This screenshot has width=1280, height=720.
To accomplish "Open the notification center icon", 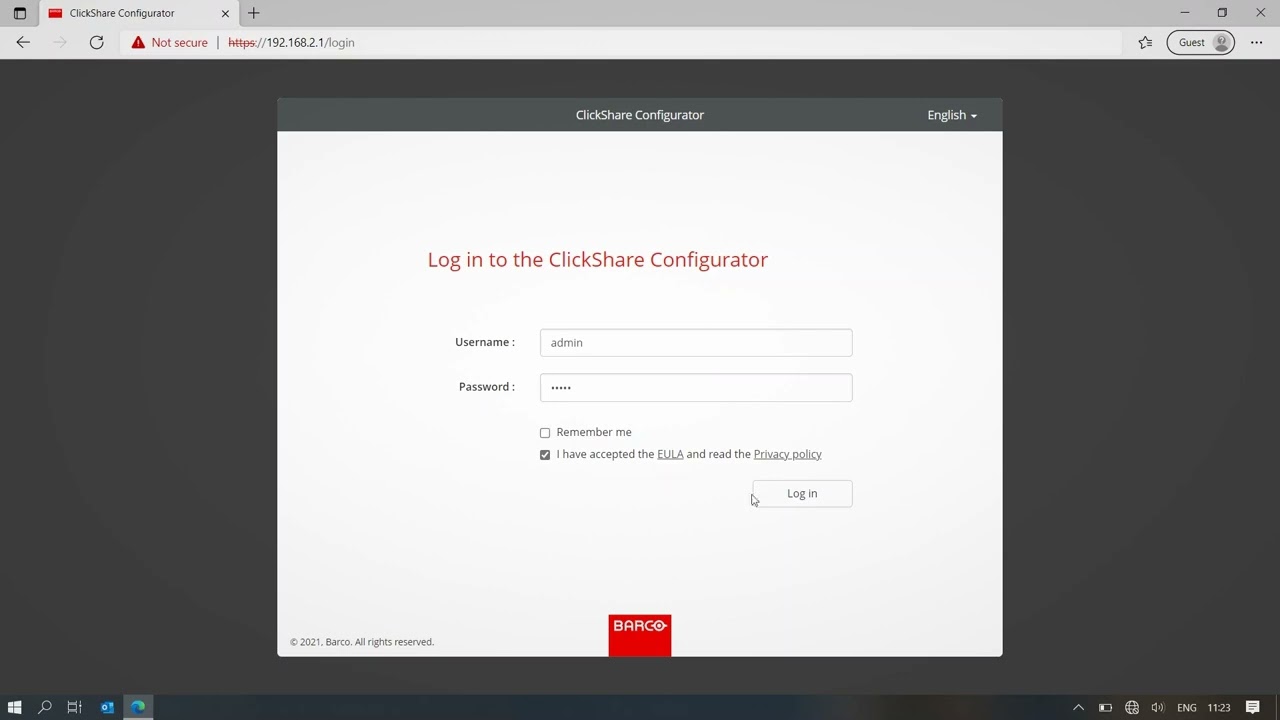I will click(1253, 707).
